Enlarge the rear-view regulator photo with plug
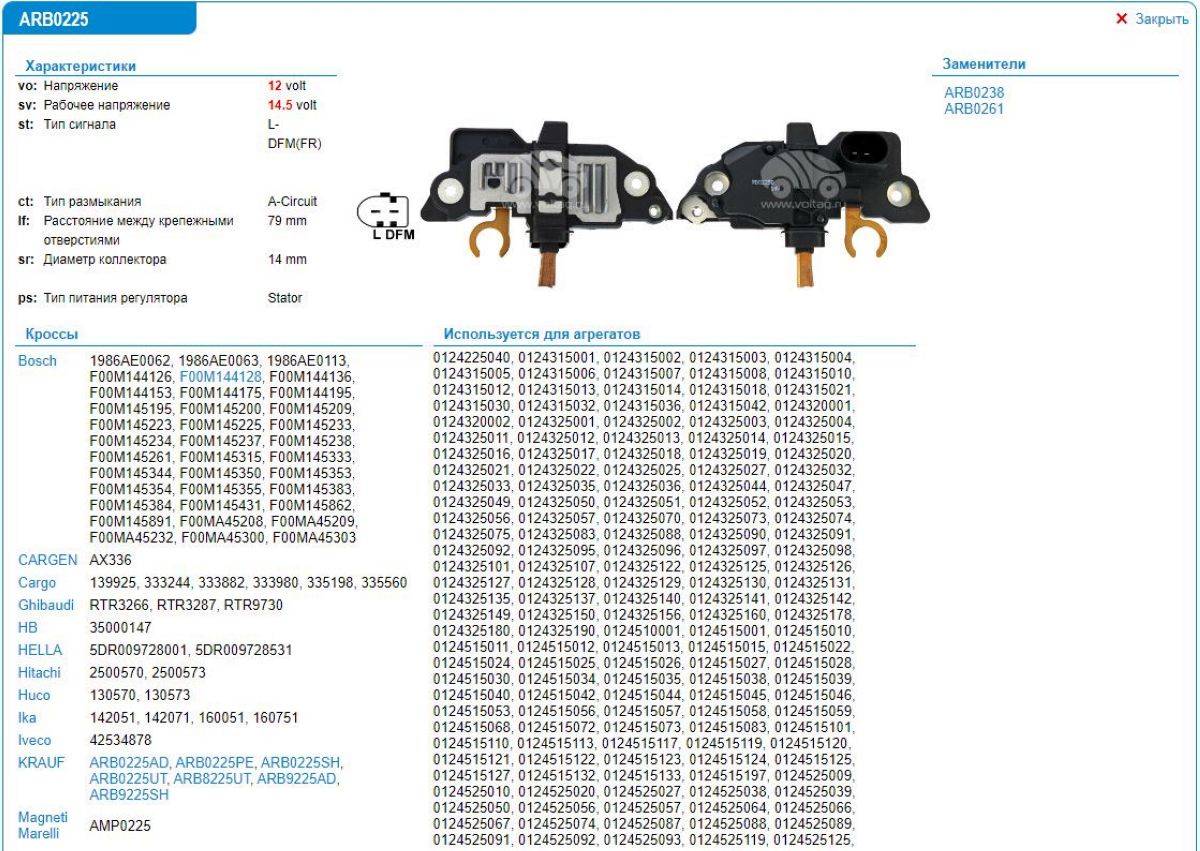Viewport: 1200px width, 851px height. pos(803,192)
